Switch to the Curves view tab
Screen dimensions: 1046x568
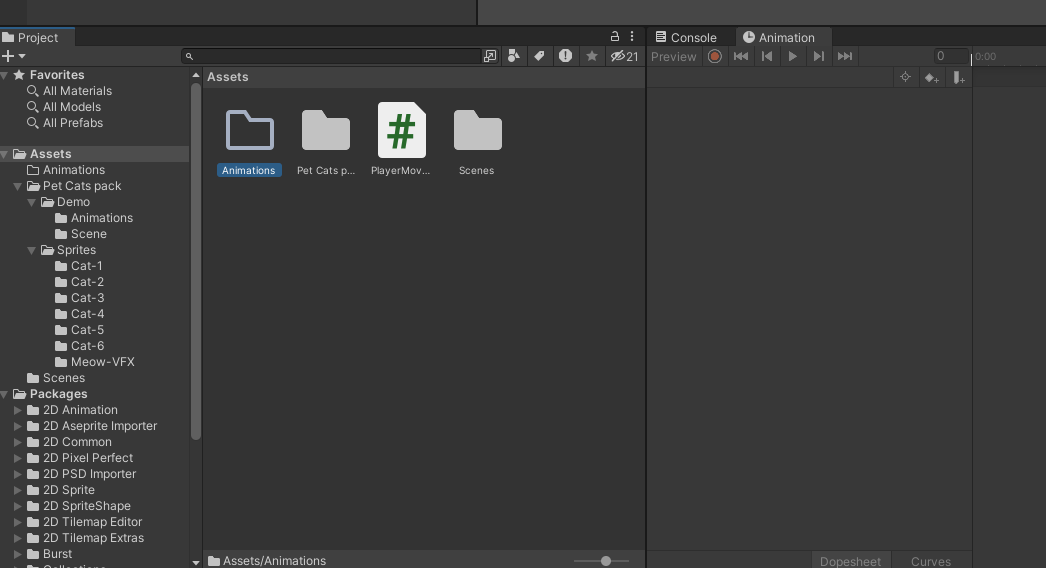930,561
